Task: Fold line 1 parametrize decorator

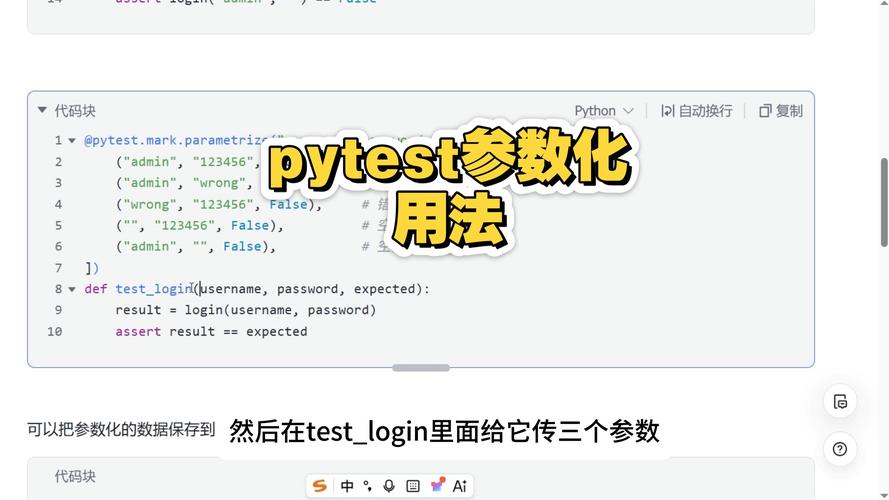Action: (x=72, y=141)
